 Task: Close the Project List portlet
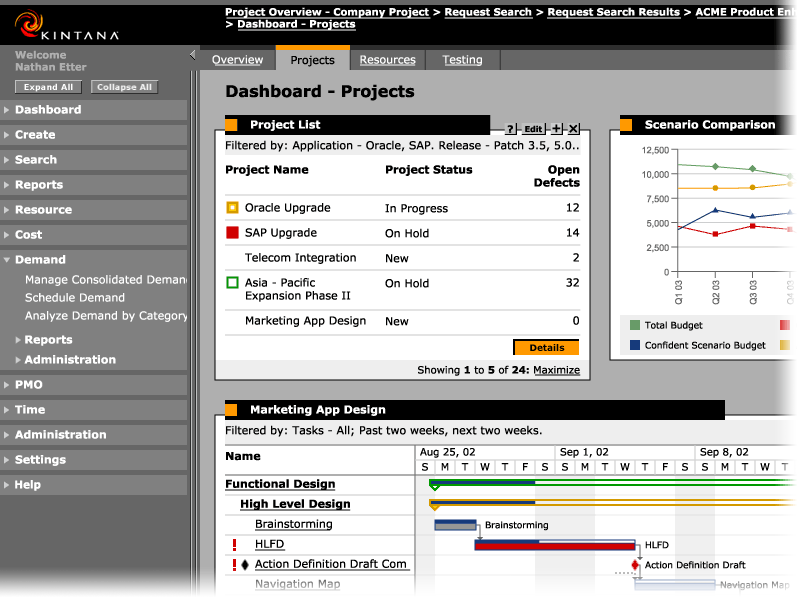[574, 129]
